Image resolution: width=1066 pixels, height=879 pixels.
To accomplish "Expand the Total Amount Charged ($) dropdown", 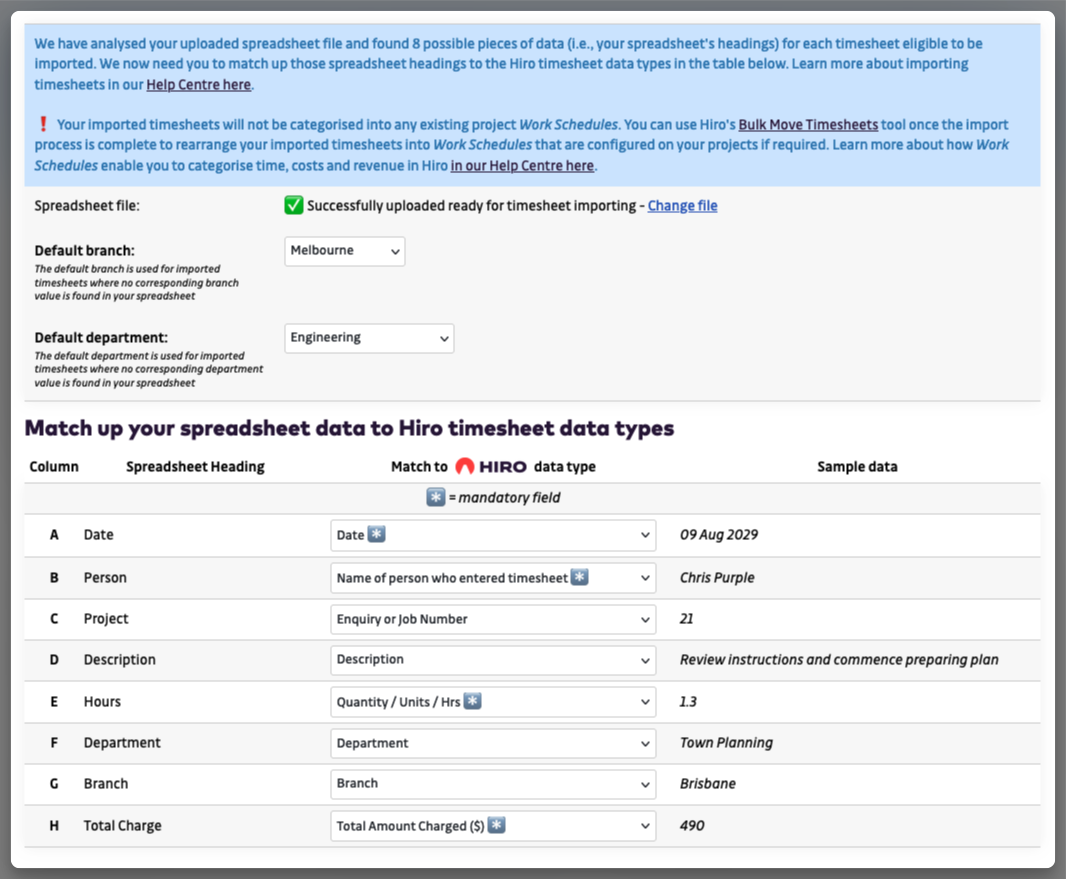I will (x=493, y=826).
